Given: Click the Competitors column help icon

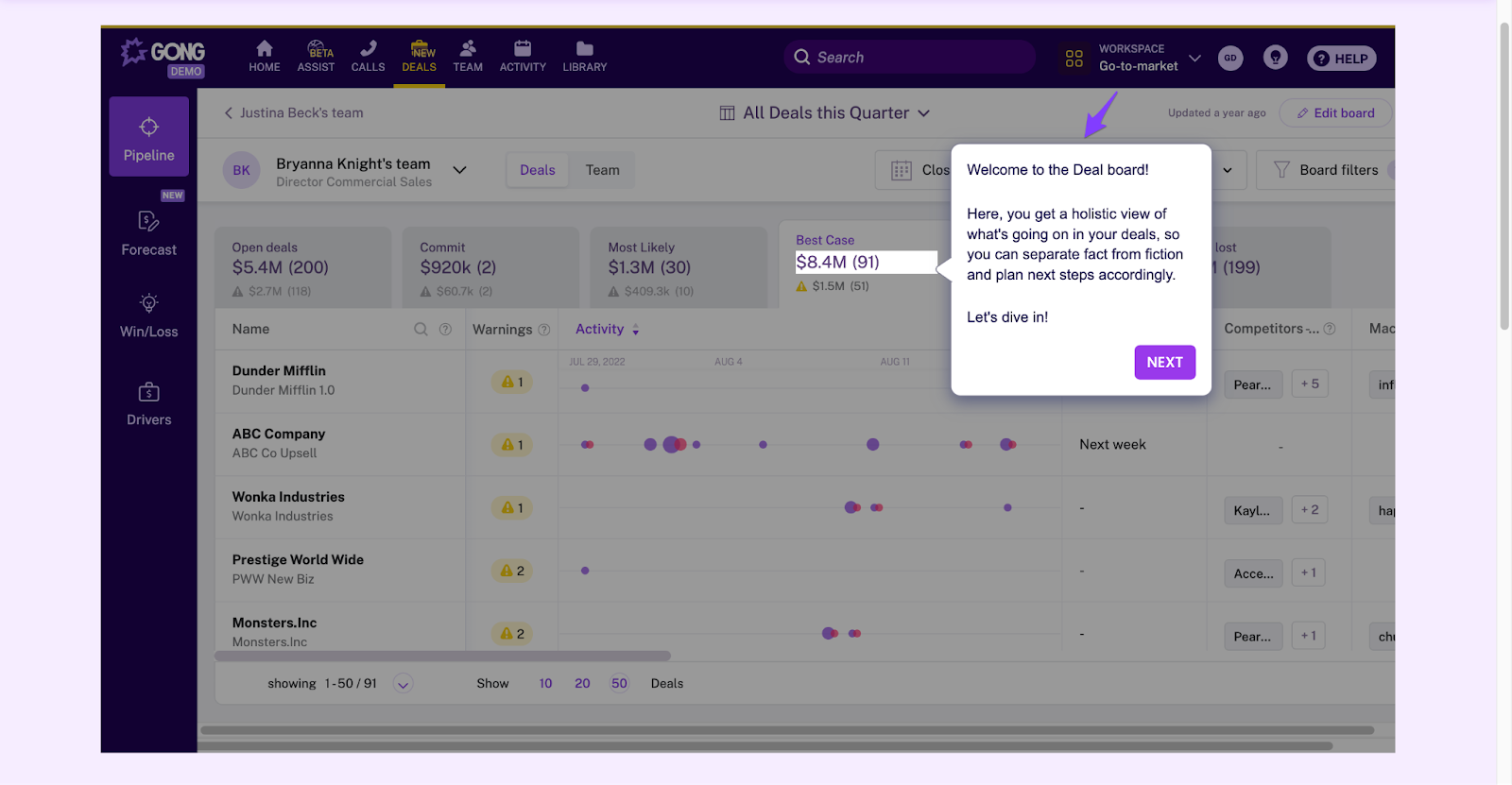Looking at the screenshot, I should click(x=1330, y=329).
